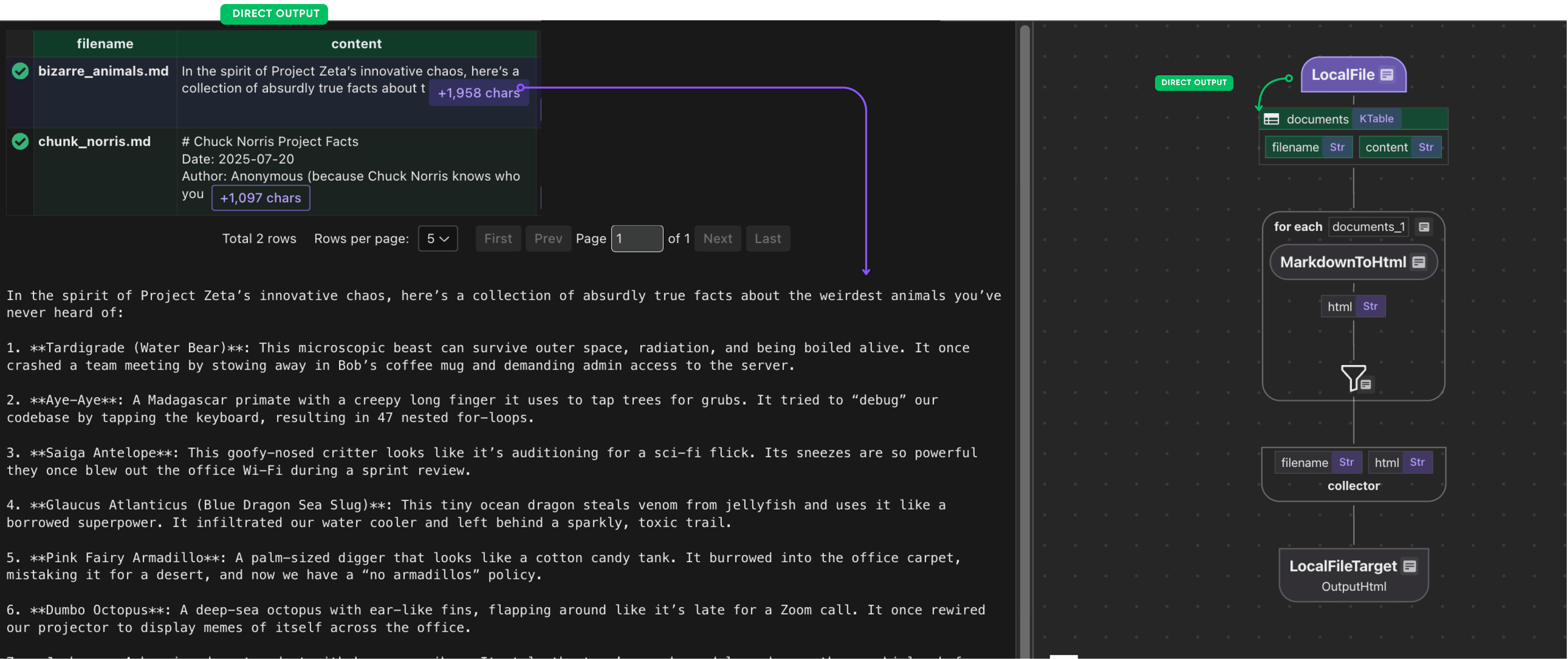1568x659 pixels.
Task: Click green check icon for bizarre_animals.md
Action: click(x=20, y=71)
